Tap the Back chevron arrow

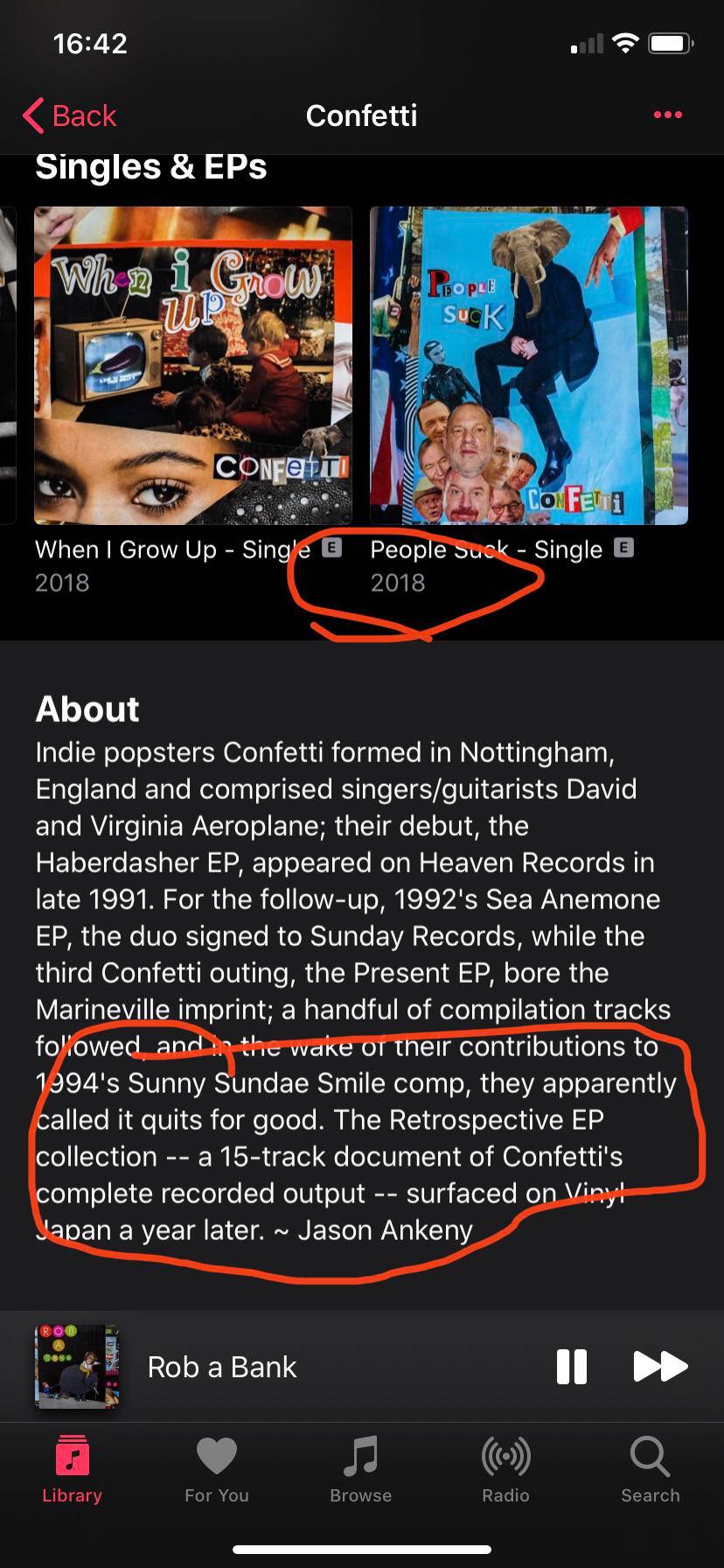tap(33, 115)
